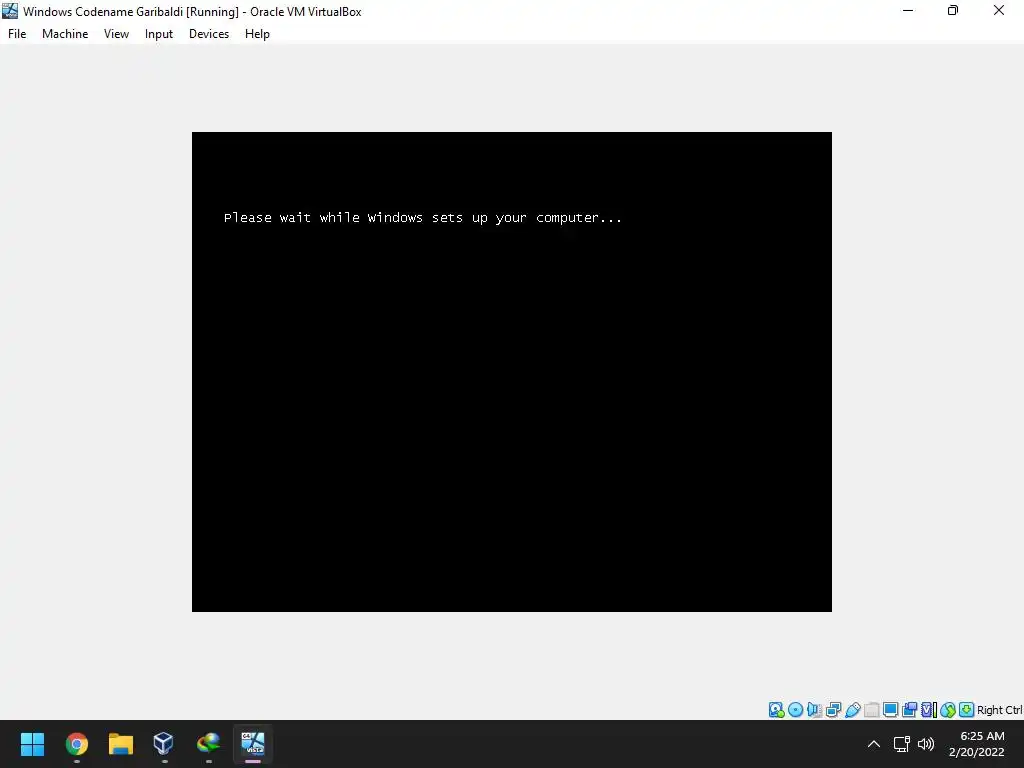Open the View menu

(x=116, y=34)
